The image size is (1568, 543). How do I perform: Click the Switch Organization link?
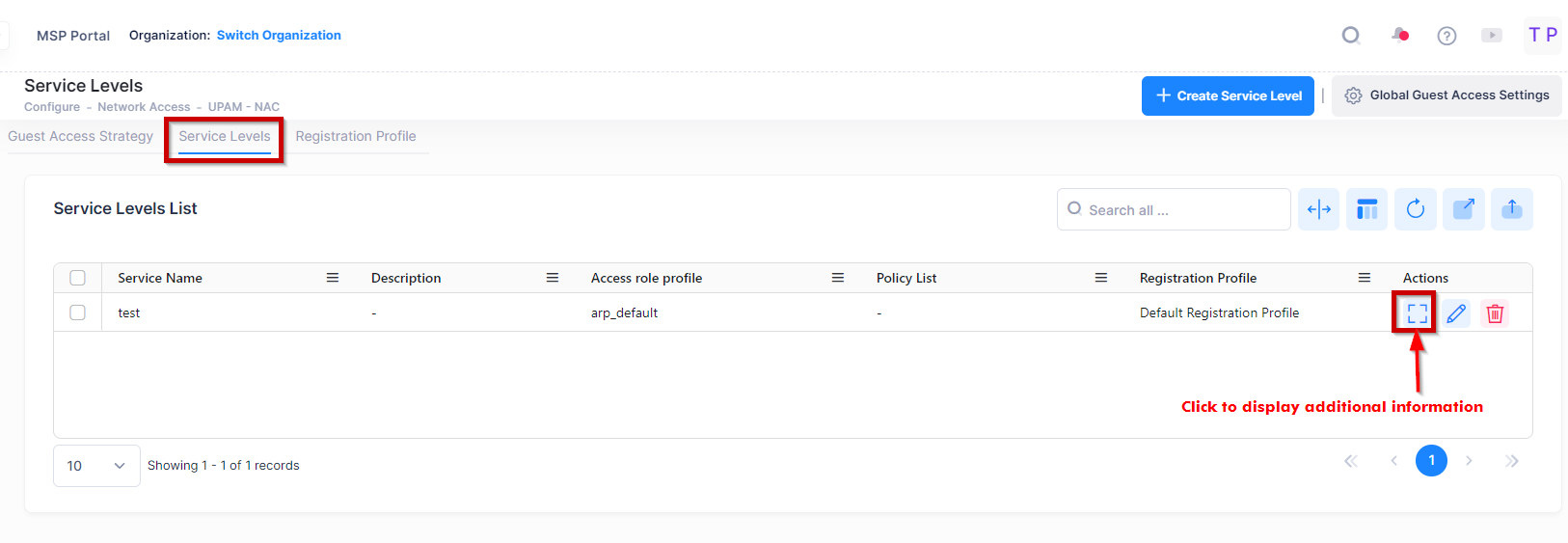[x=279, y=35]
